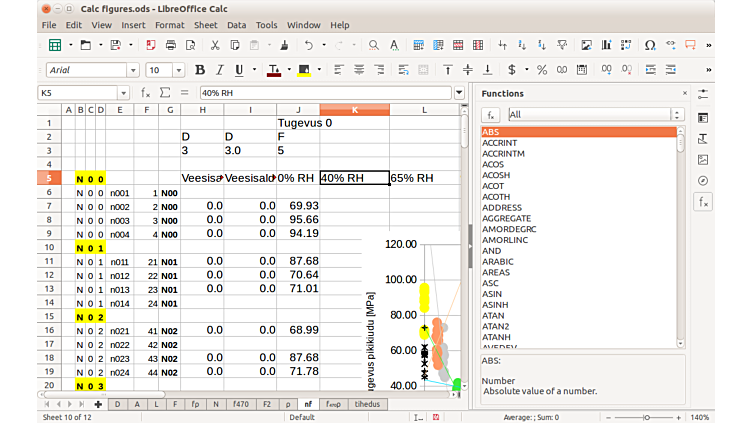Screen dimensions: 752x423
Task: Click the Format as Currency icon
Action: [x=513, y=70]
